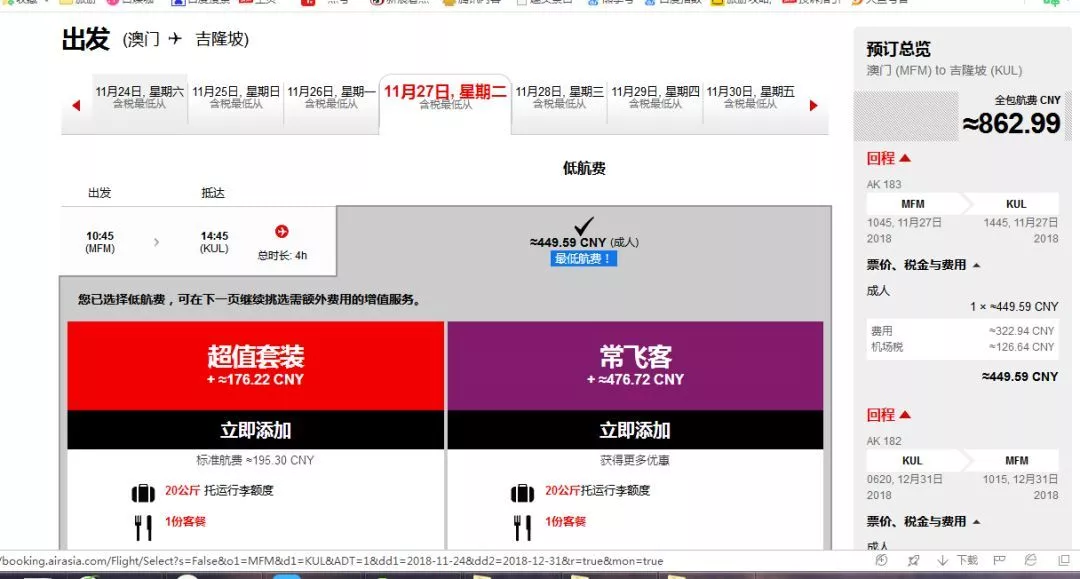This screenshot has width=1080, height=579.
Task: Go to previous dates with left red arrow
Action: (76, 105)
